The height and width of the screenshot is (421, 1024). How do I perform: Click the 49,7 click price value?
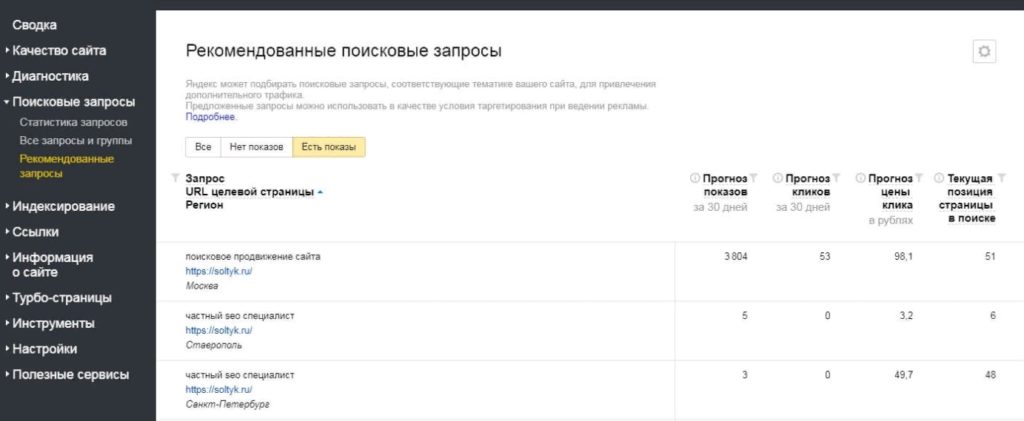pos(904,375)
